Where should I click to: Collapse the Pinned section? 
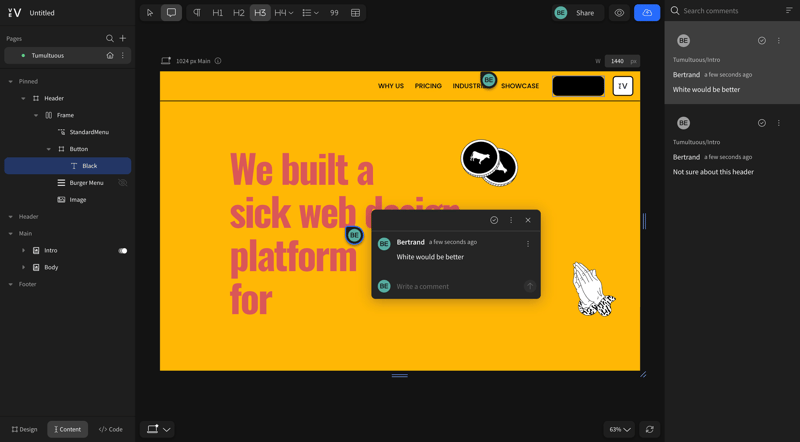[x=11, y=81]
